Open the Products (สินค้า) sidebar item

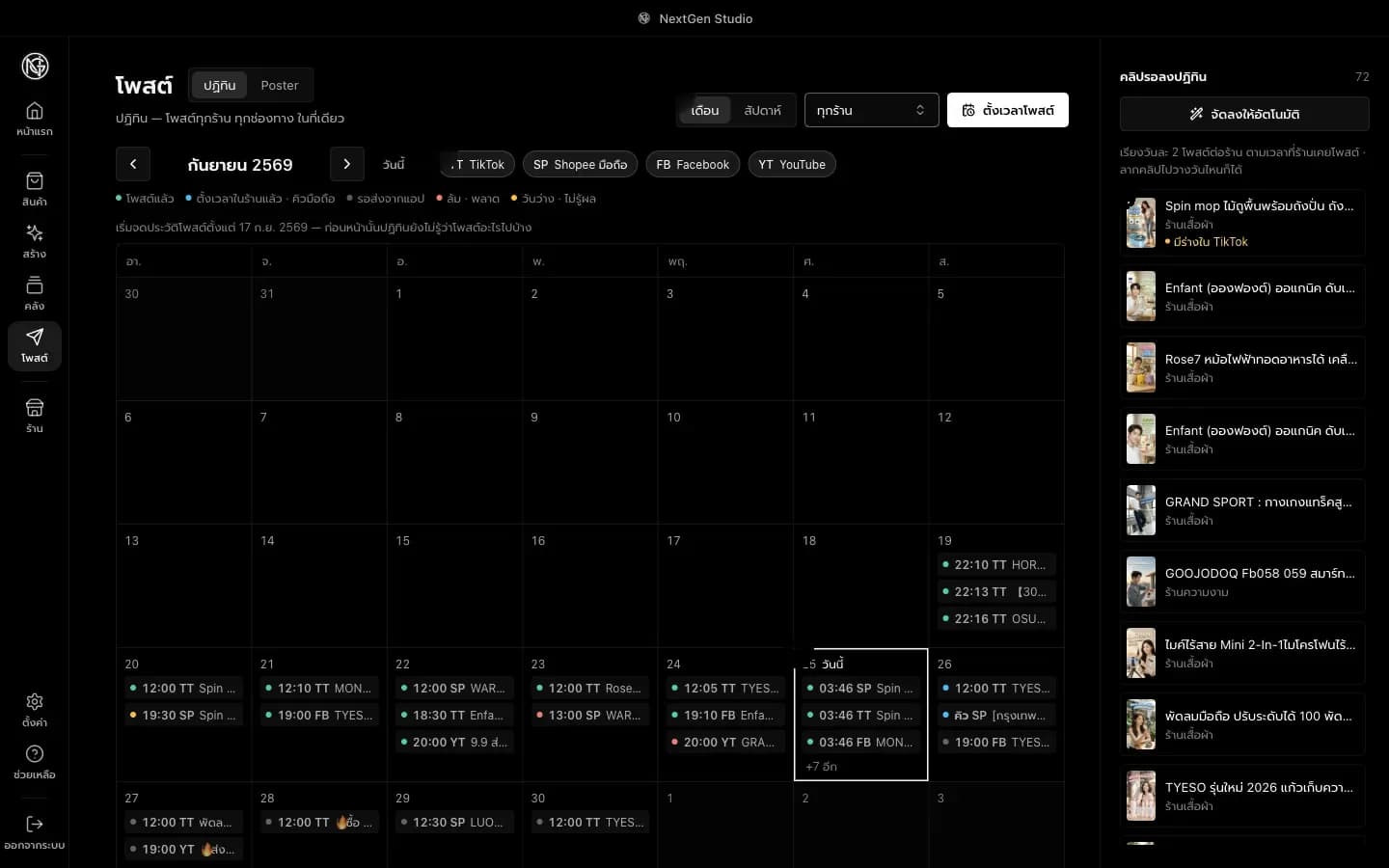(x=35, y=189)
